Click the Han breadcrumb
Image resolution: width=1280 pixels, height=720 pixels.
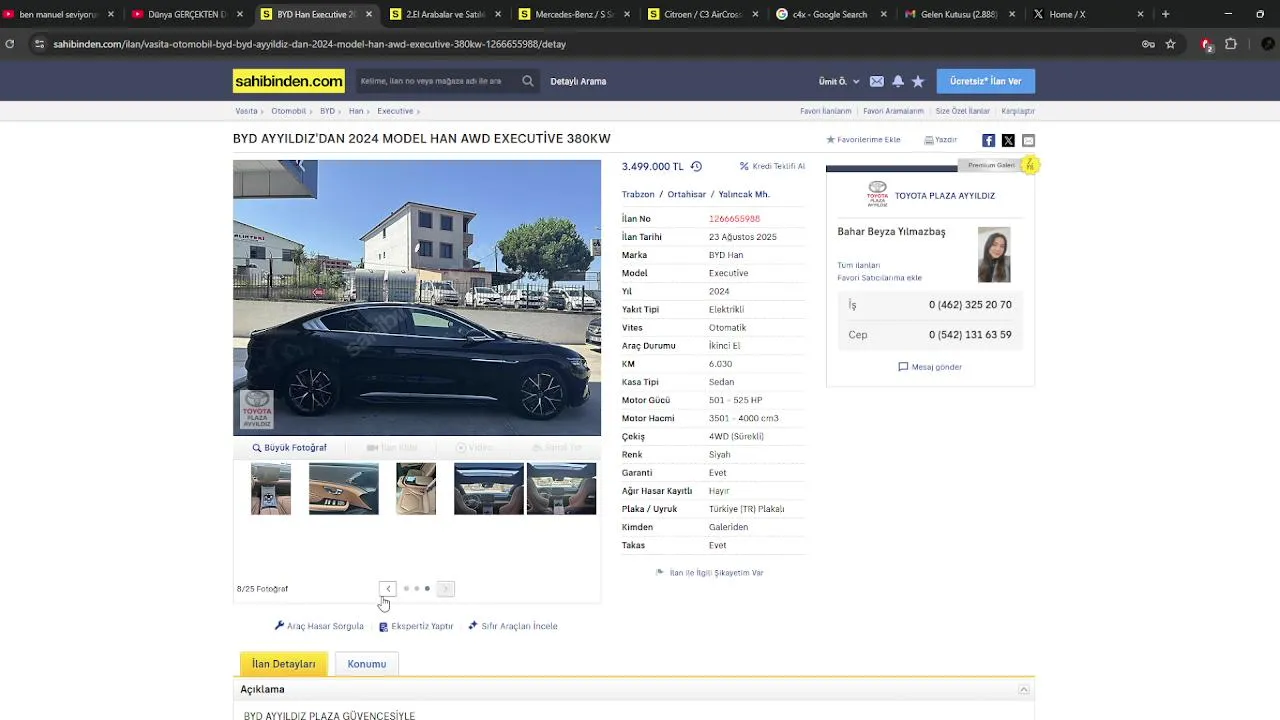coord(356,111)
